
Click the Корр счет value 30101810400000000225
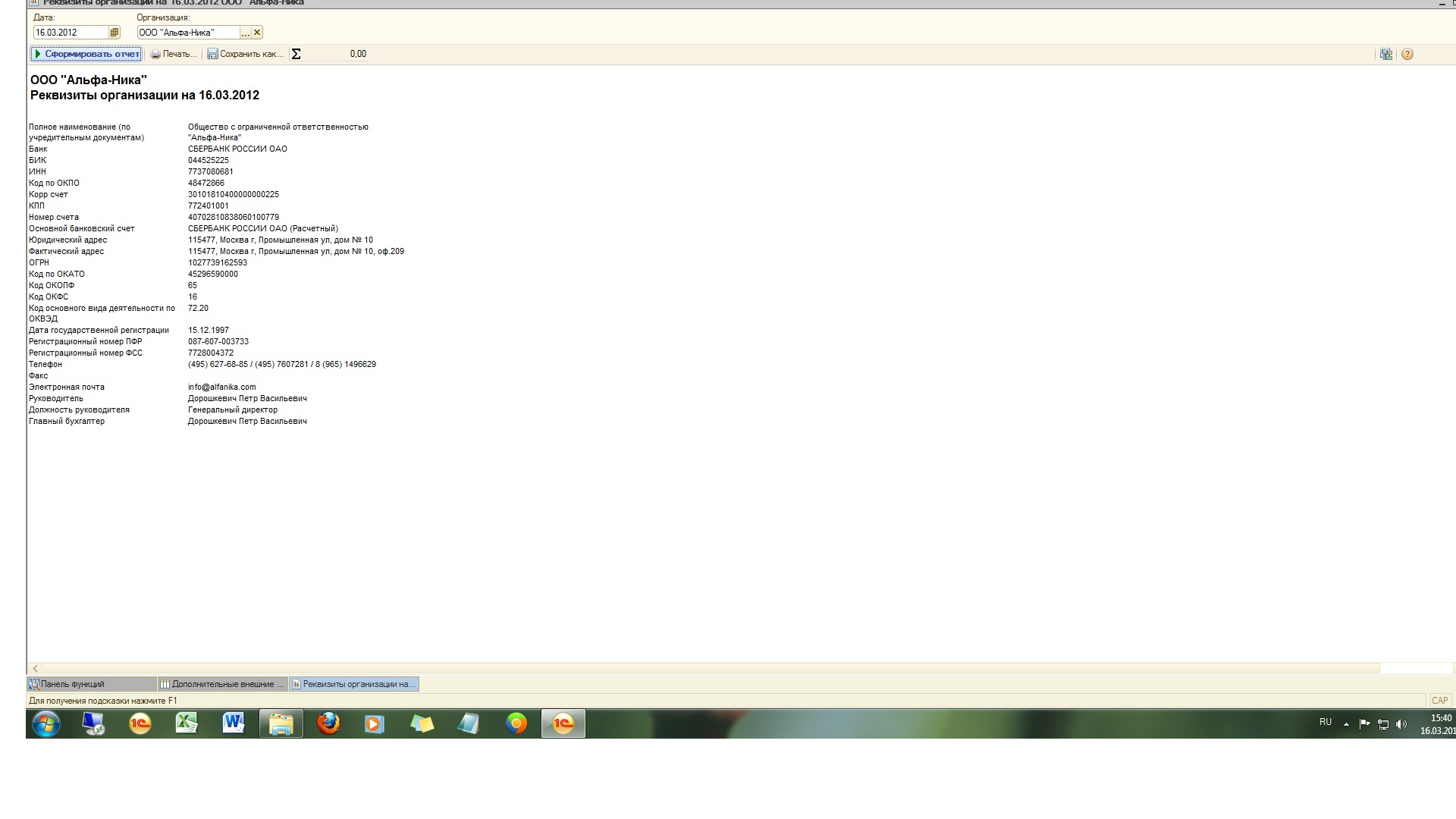point(234,194)
